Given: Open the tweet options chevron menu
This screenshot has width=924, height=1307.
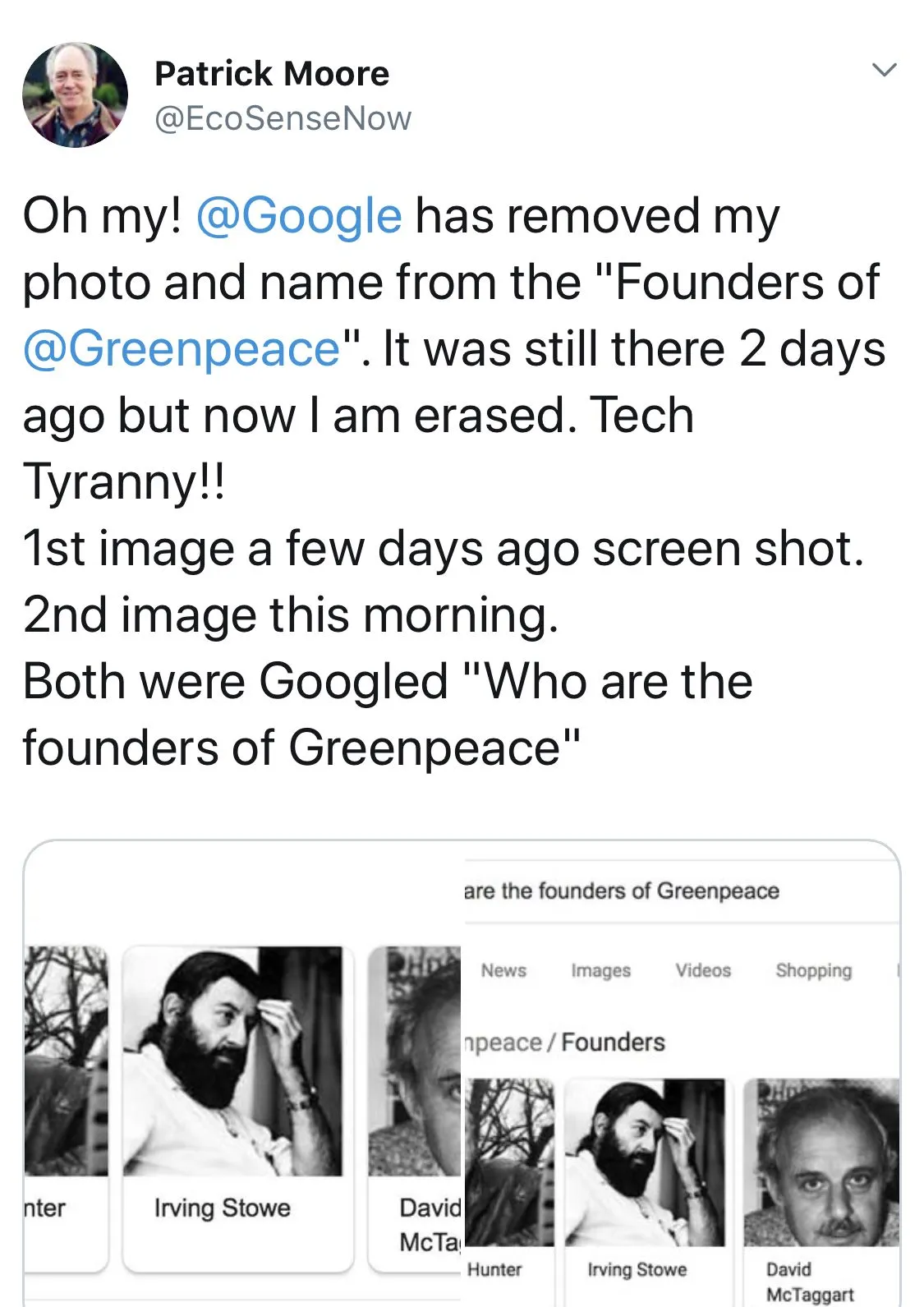Looking at the screenshot, I should click(x=884, y=70).
